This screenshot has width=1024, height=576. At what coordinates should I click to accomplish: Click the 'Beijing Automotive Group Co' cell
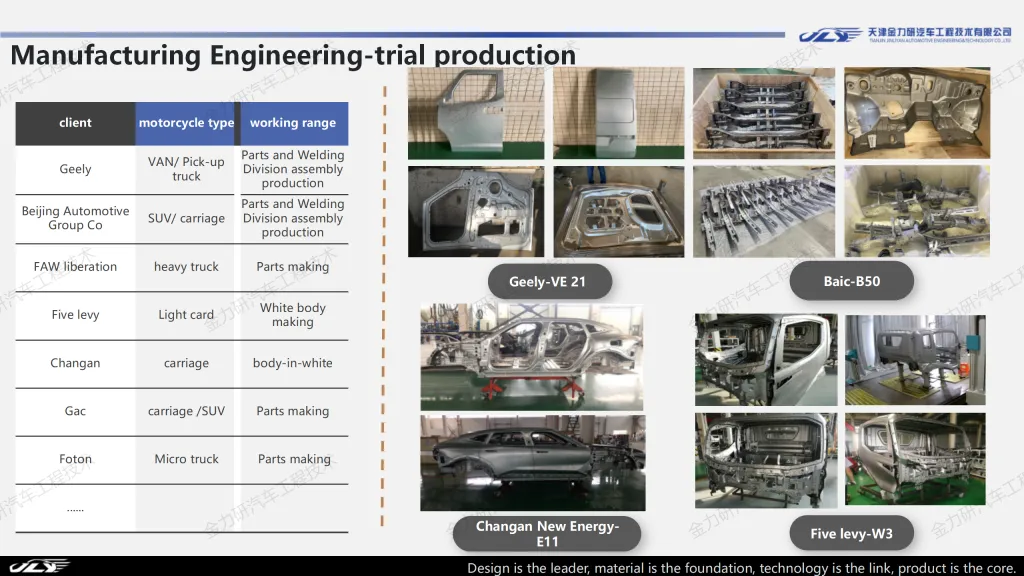point(75,218)
